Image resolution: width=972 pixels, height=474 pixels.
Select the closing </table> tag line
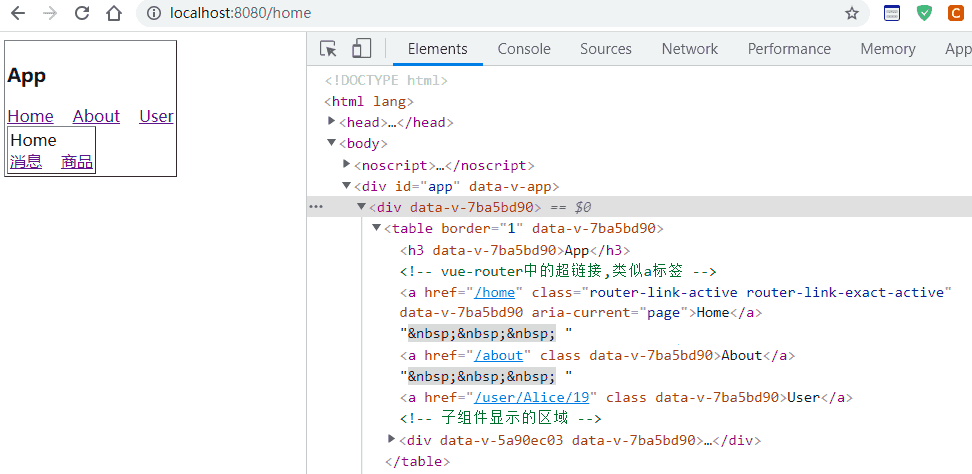click(x=417, y=462)
